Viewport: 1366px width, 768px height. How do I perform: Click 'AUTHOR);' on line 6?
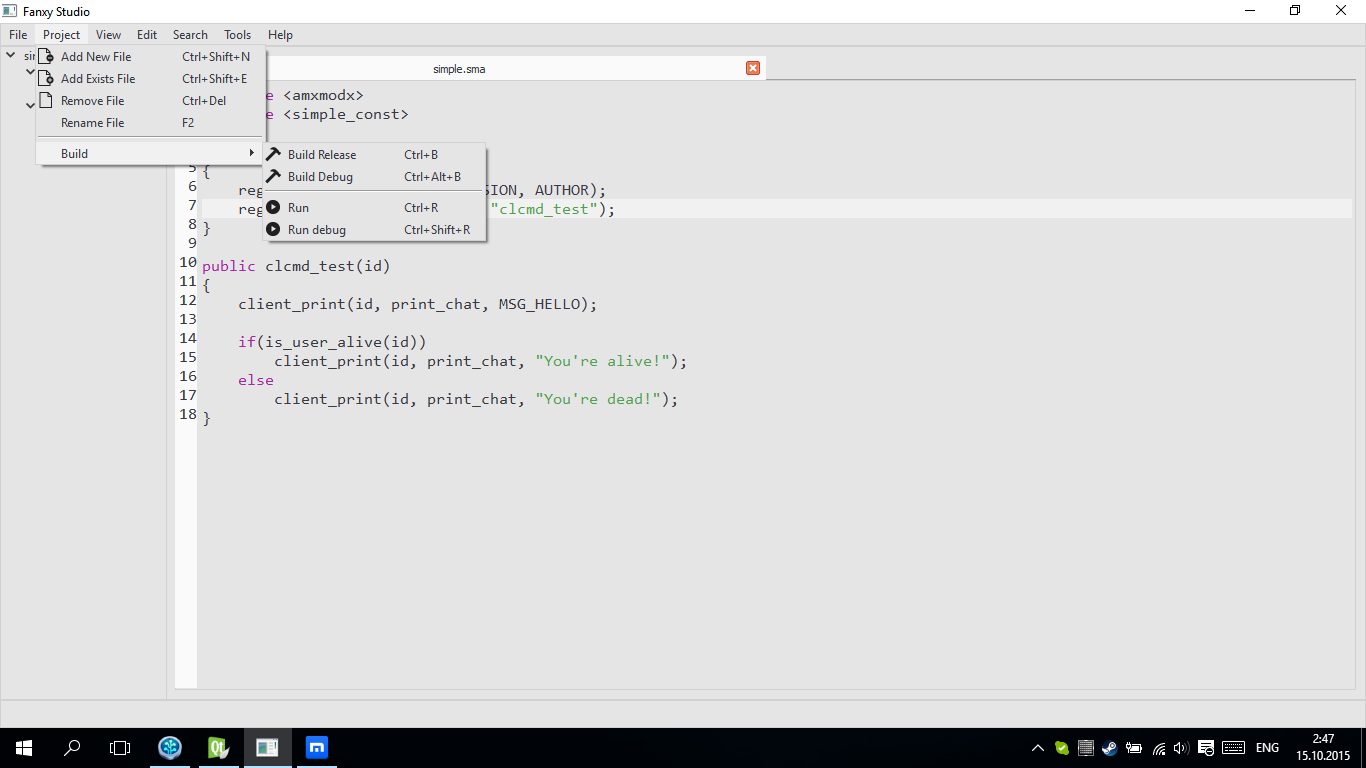pyautogui.click(x=571, y=190)
